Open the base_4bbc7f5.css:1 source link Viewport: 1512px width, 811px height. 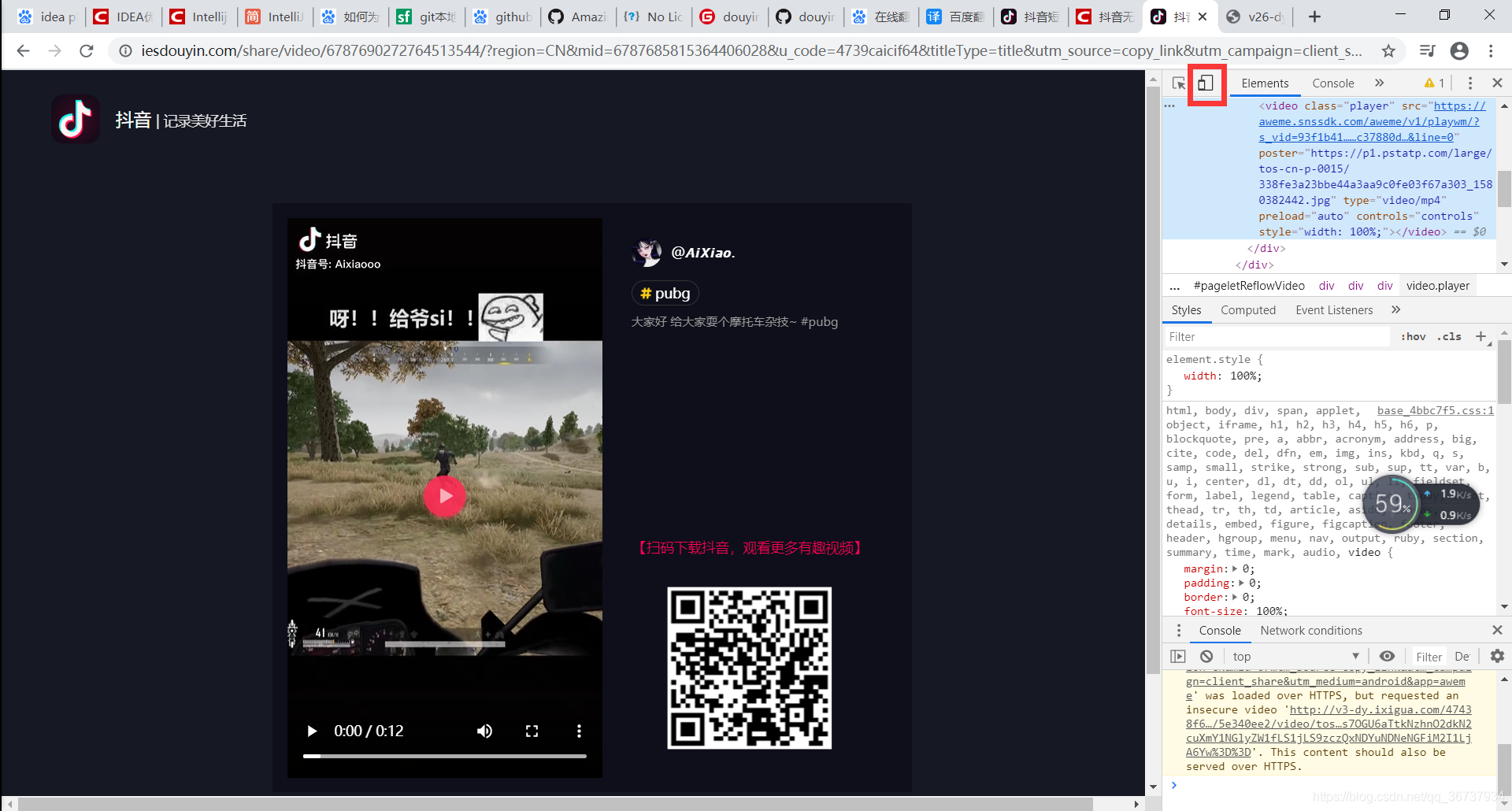point(1435,410)
